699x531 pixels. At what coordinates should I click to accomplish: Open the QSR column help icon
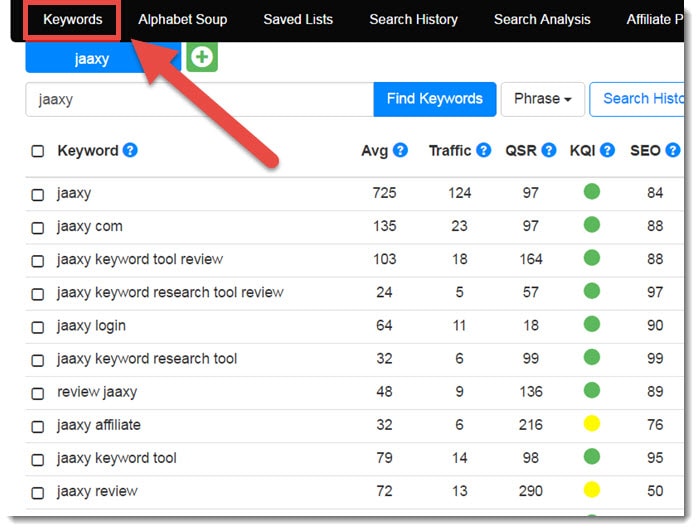549,150
